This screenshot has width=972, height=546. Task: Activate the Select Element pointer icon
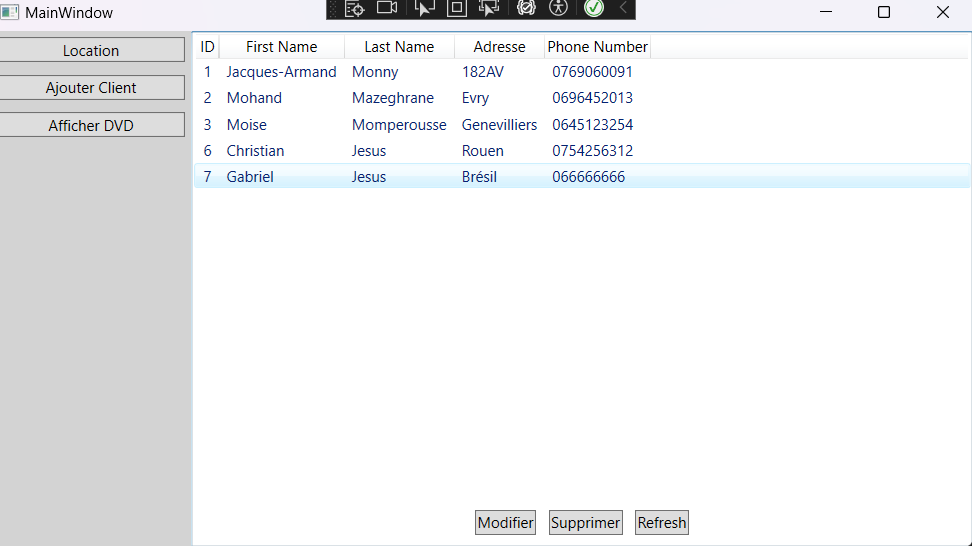tap(425, 9)
